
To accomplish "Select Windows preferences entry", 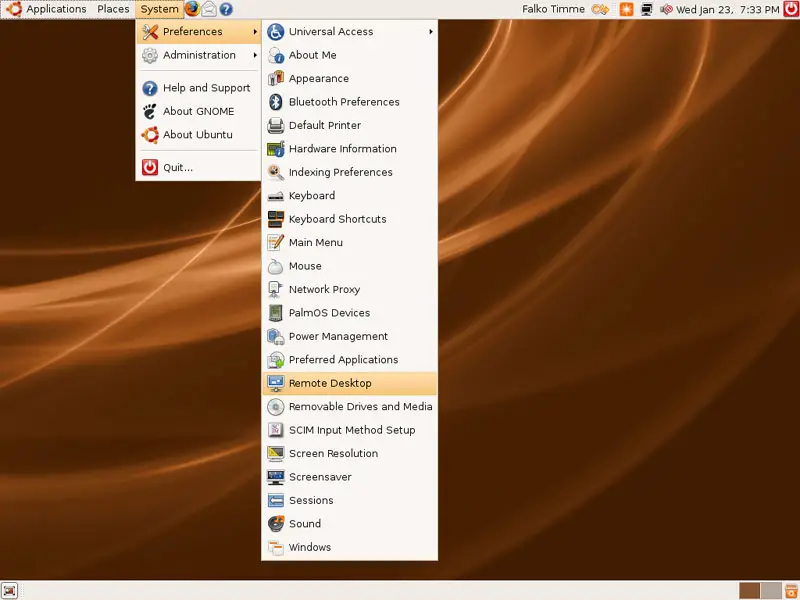I will point(349,547).
